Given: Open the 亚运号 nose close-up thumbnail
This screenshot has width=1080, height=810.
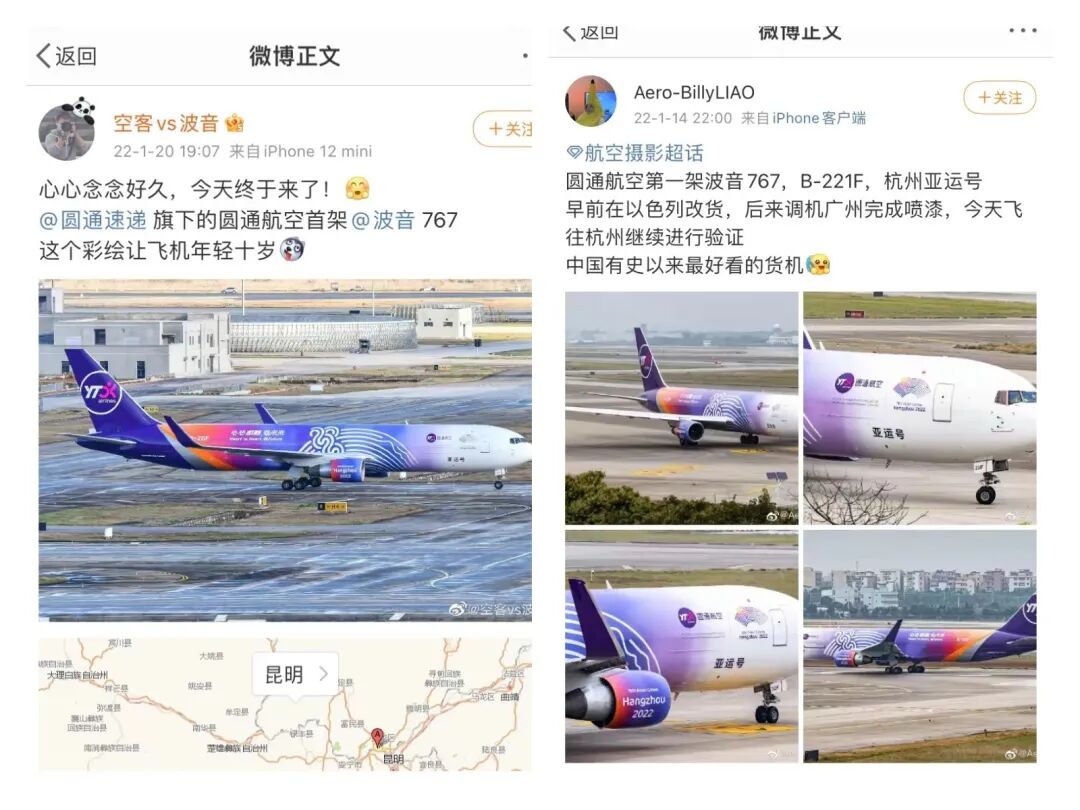Looking at the screenshot, I should (x=920, y=408).
